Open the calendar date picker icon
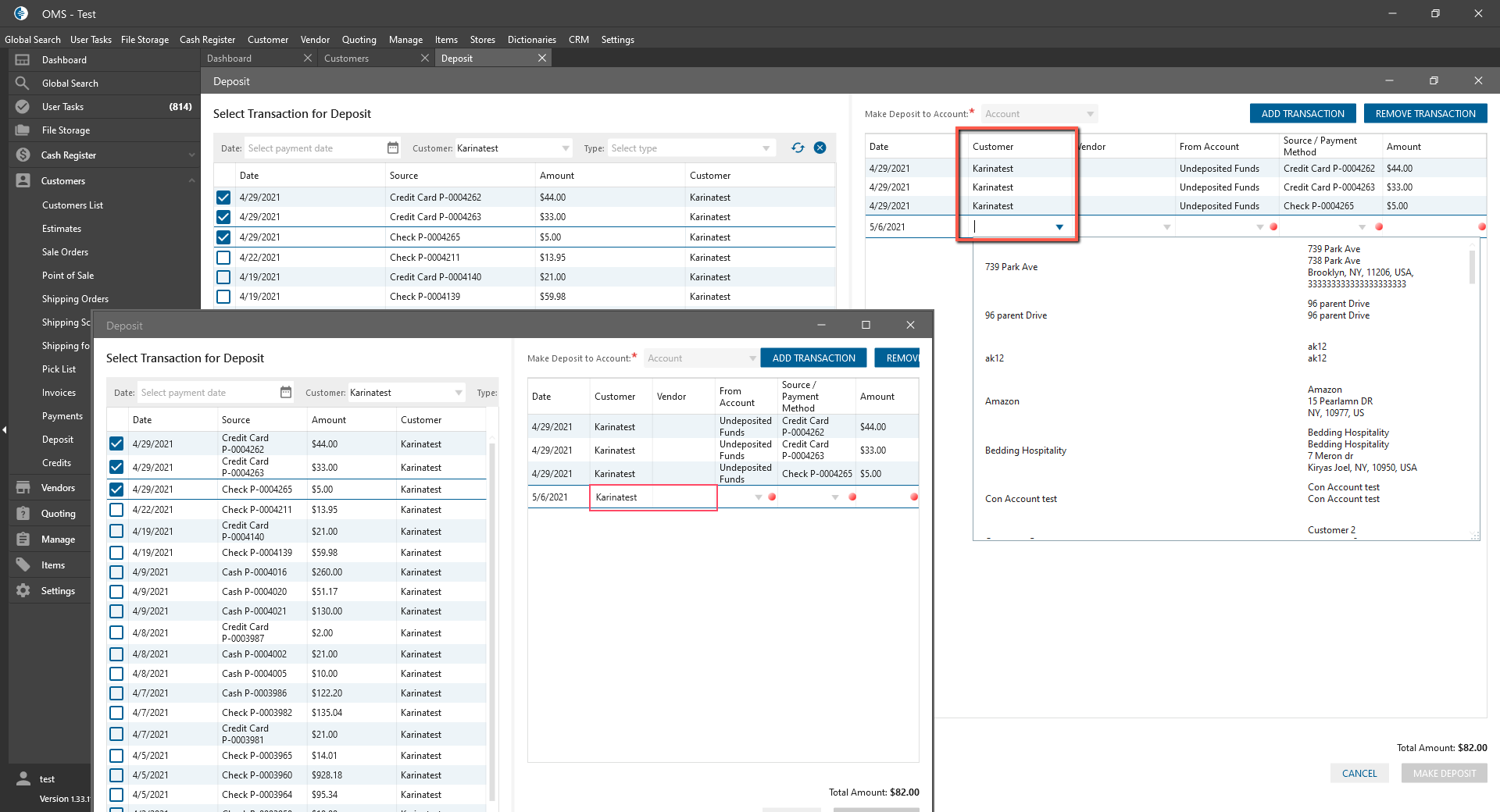1500x812 pixels. tap(393, 148)
